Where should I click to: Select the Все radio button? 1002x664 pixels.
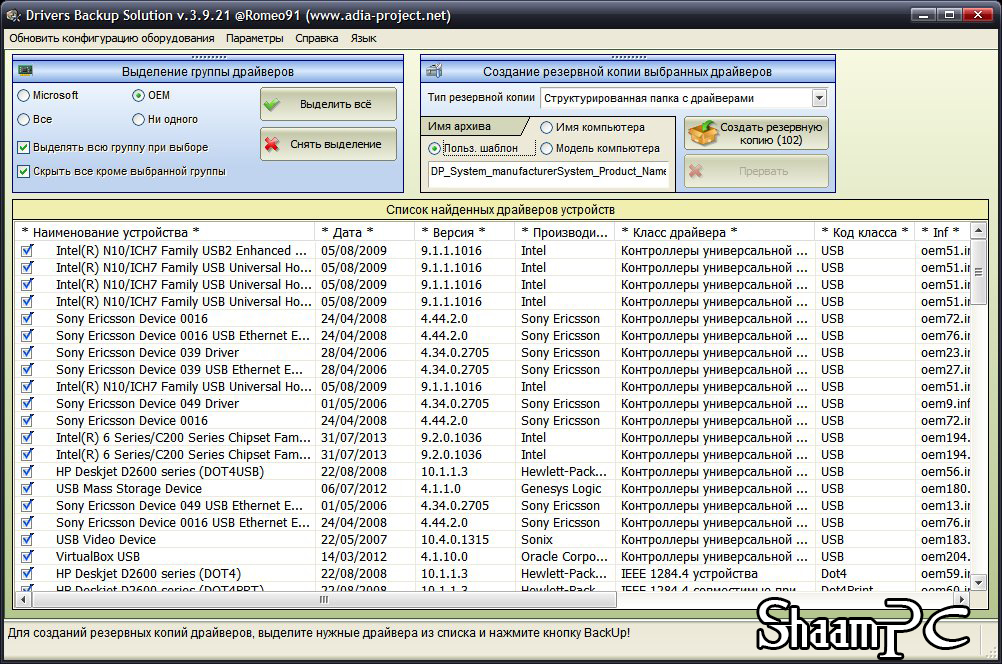point(24,120)
